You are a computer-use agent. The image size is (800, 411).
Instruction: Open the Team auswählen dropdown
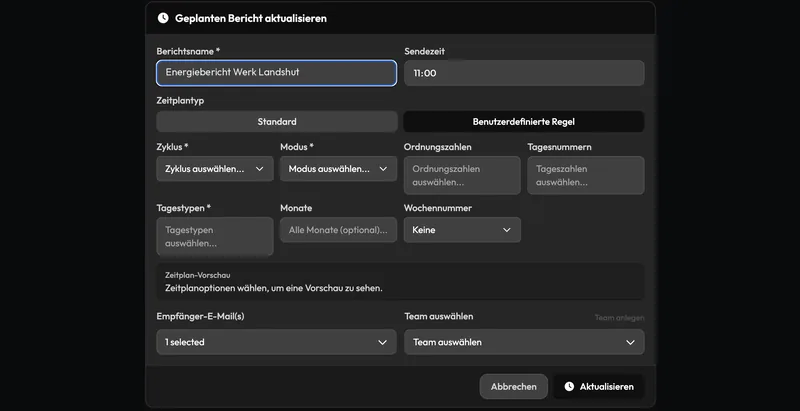(x=524, y=342)
